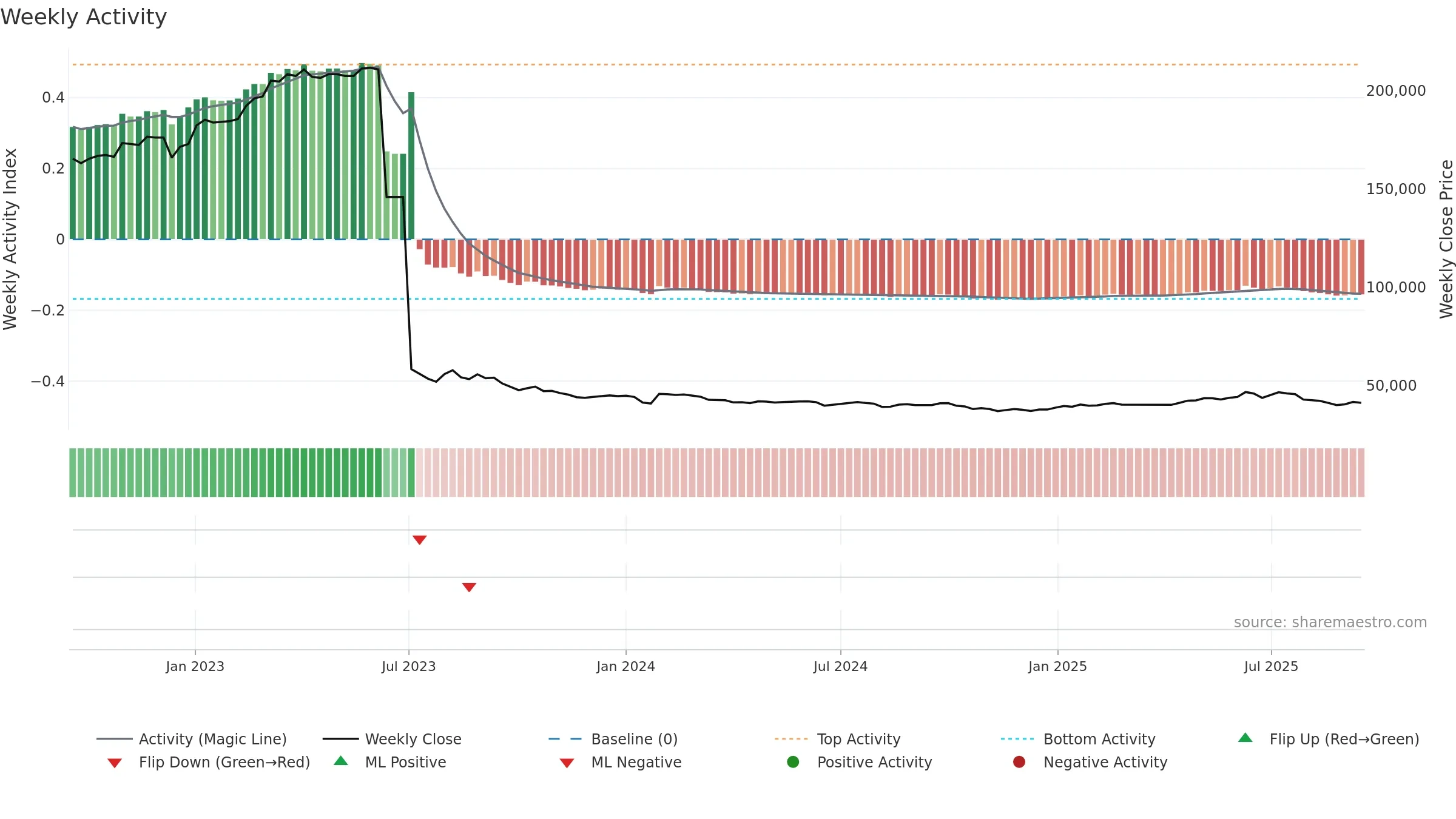
Task: Click the 200,000 price axis label
Action: [x=1396, y=91]
